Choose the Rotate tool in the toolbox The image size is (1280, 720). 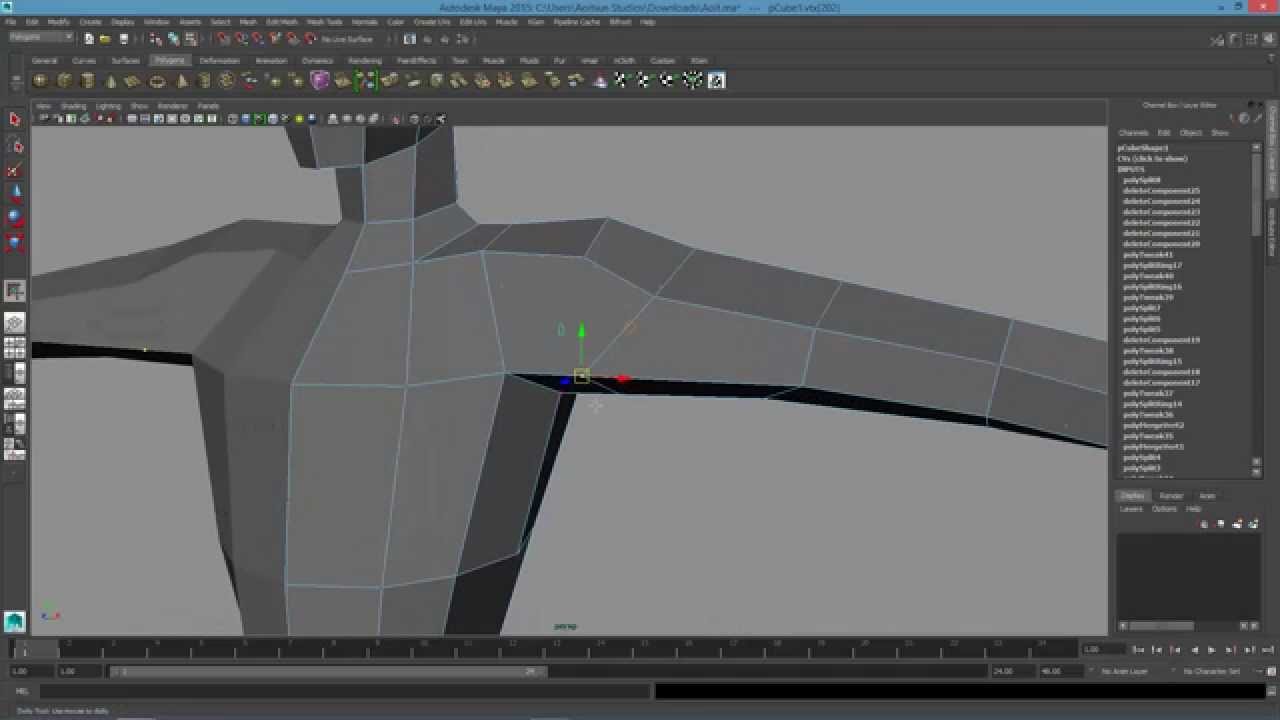(14, 216)
